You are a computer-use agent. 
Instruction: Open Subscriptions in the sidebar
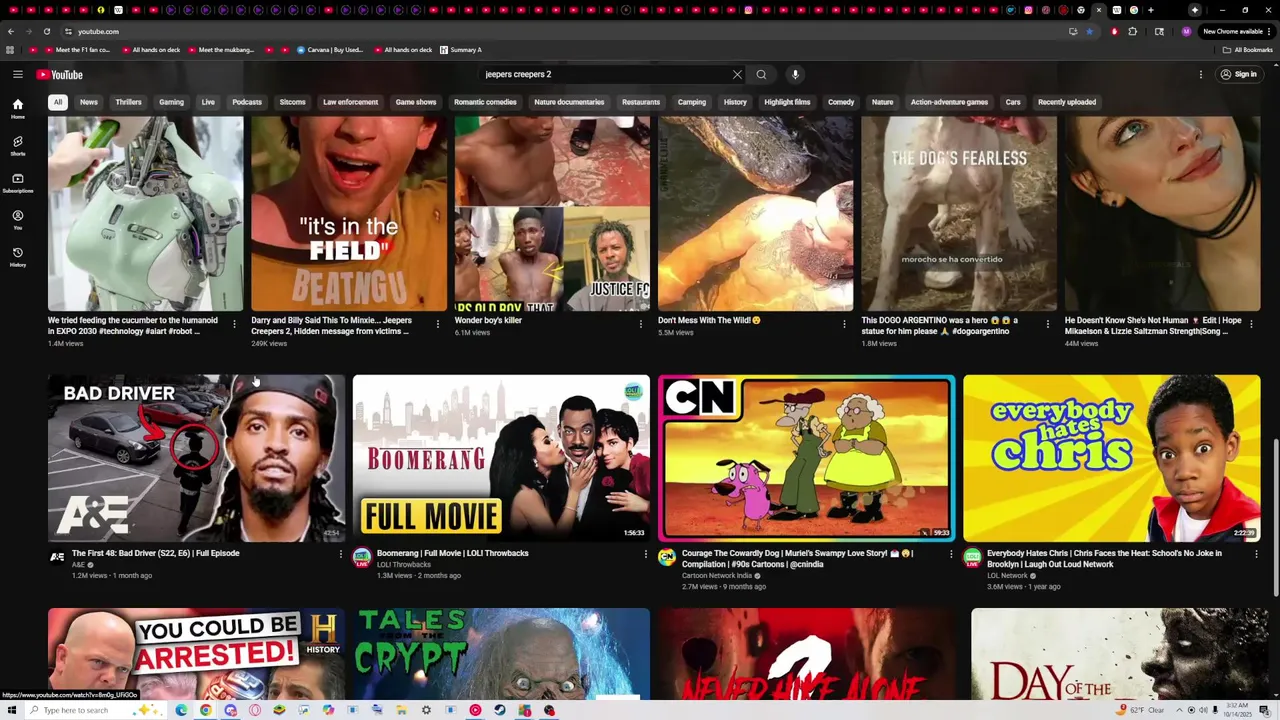click(x=17, y=183)
